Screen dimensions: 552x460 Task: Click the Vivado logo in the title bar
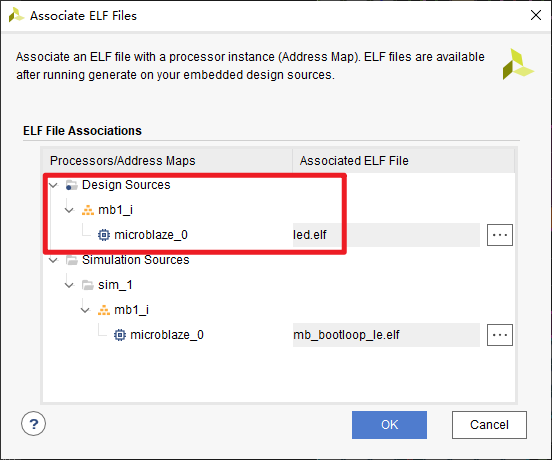(x=16, y=15)
